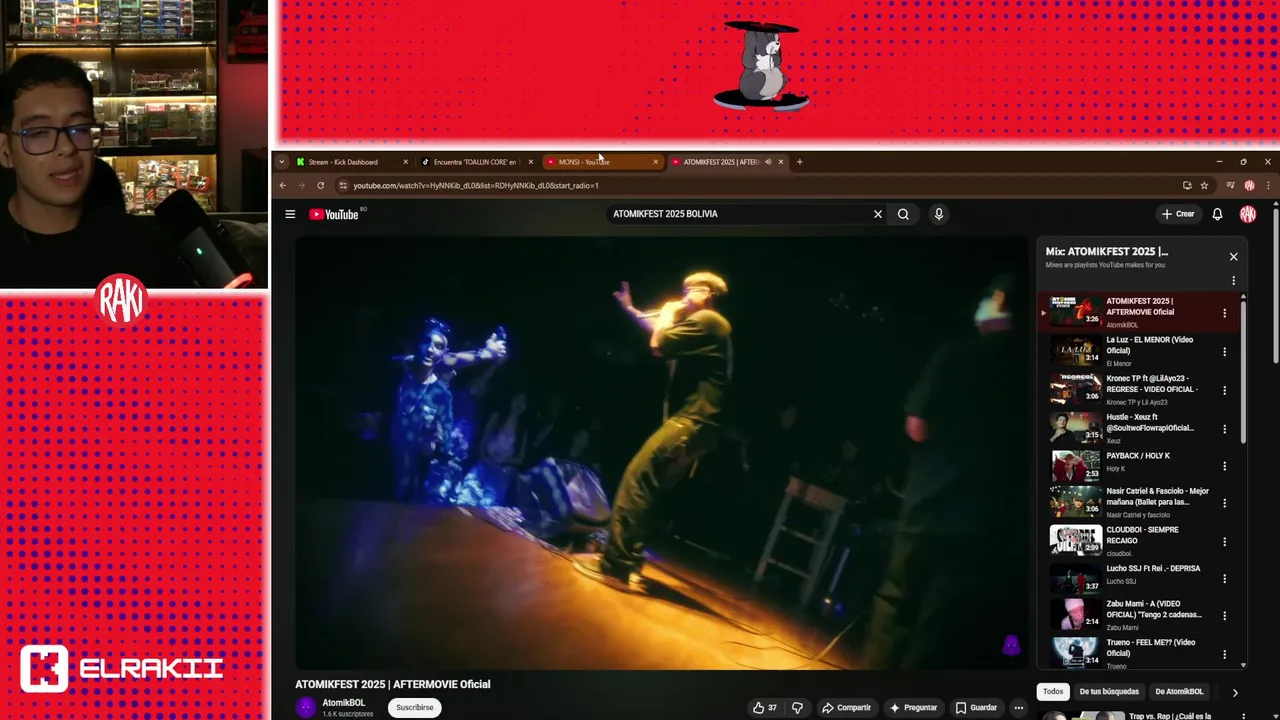1280x720 pixels.
Task: Play Hustle - Xeuz video thumbnail
Action: point(1076,427)
